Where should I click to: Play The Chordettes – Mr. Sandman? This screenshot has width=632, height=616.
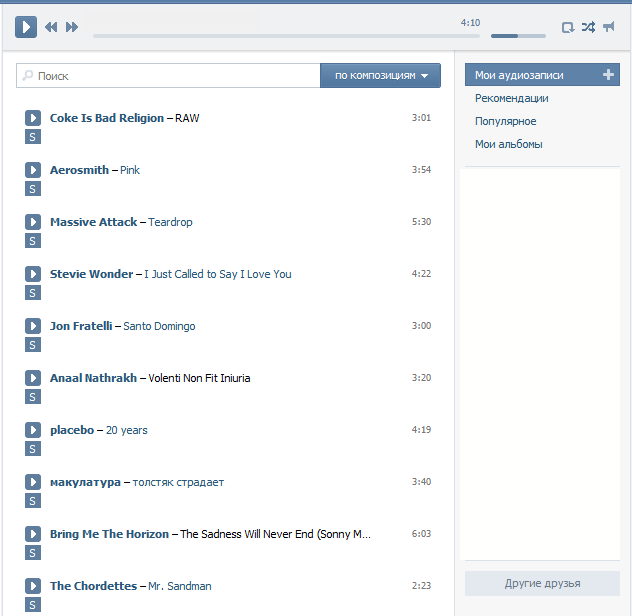(x=33, y=586)
